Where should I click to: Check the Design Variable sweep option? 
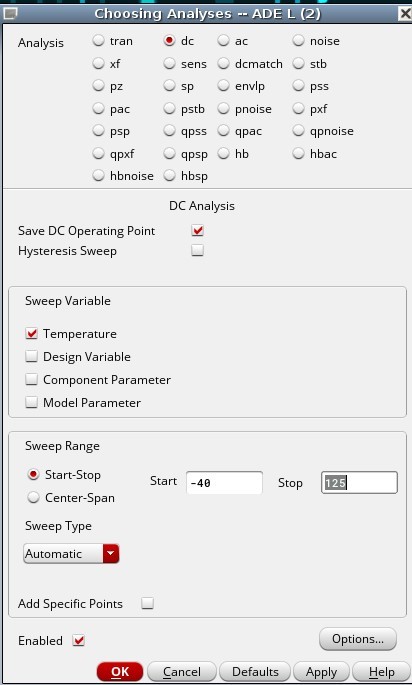(31, 356)
